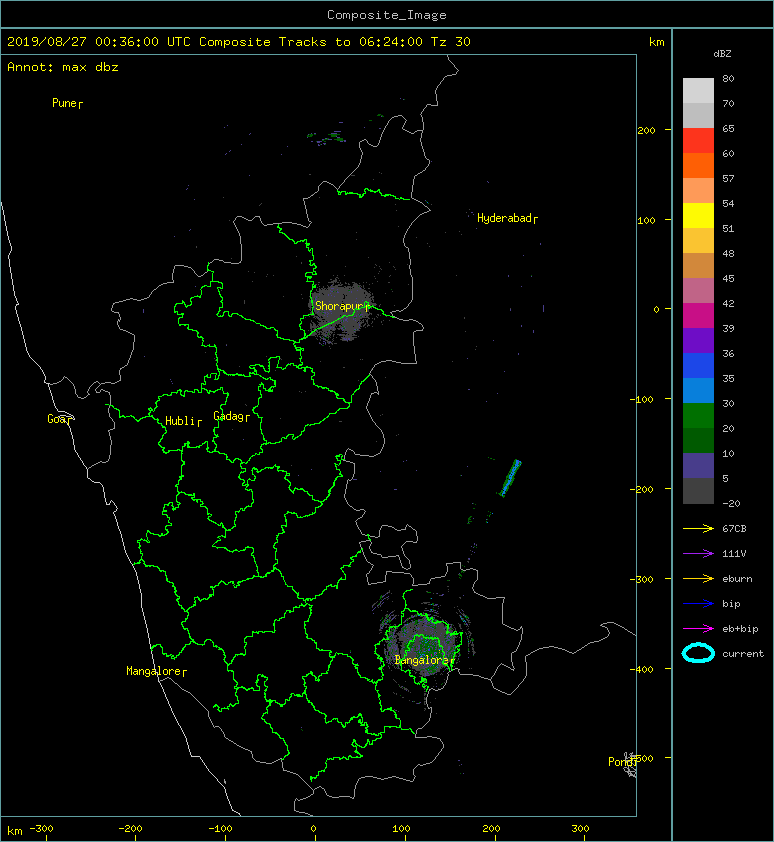The height and width of the screenshot is (842, 774).
Task: Click the 0 label on bottom axis
Action: (x=314, y=829)
